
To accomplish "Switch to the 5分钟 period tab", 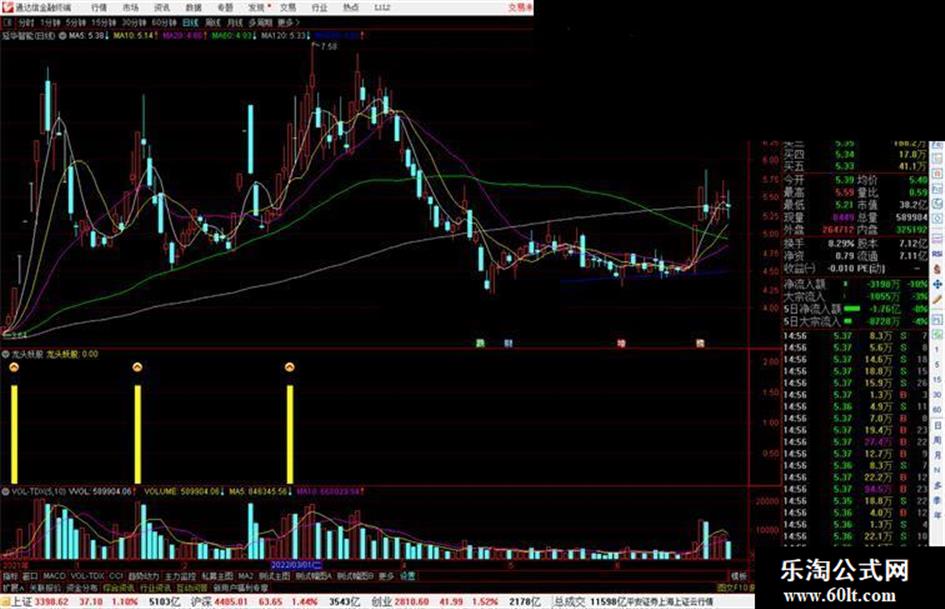I will tap(75, 23).
